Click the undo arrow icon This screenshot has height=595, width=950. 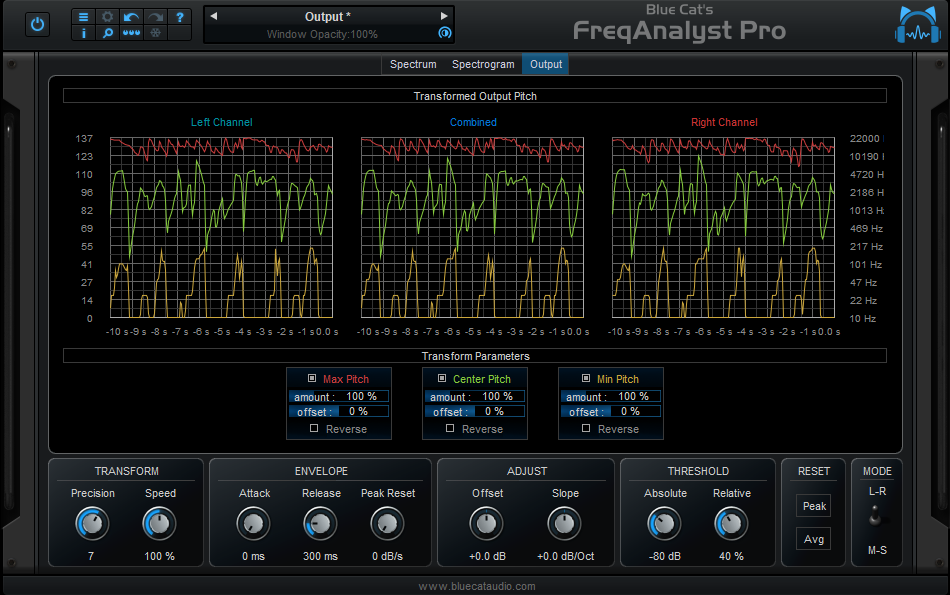pyautogui.click(x=131, y=17)
